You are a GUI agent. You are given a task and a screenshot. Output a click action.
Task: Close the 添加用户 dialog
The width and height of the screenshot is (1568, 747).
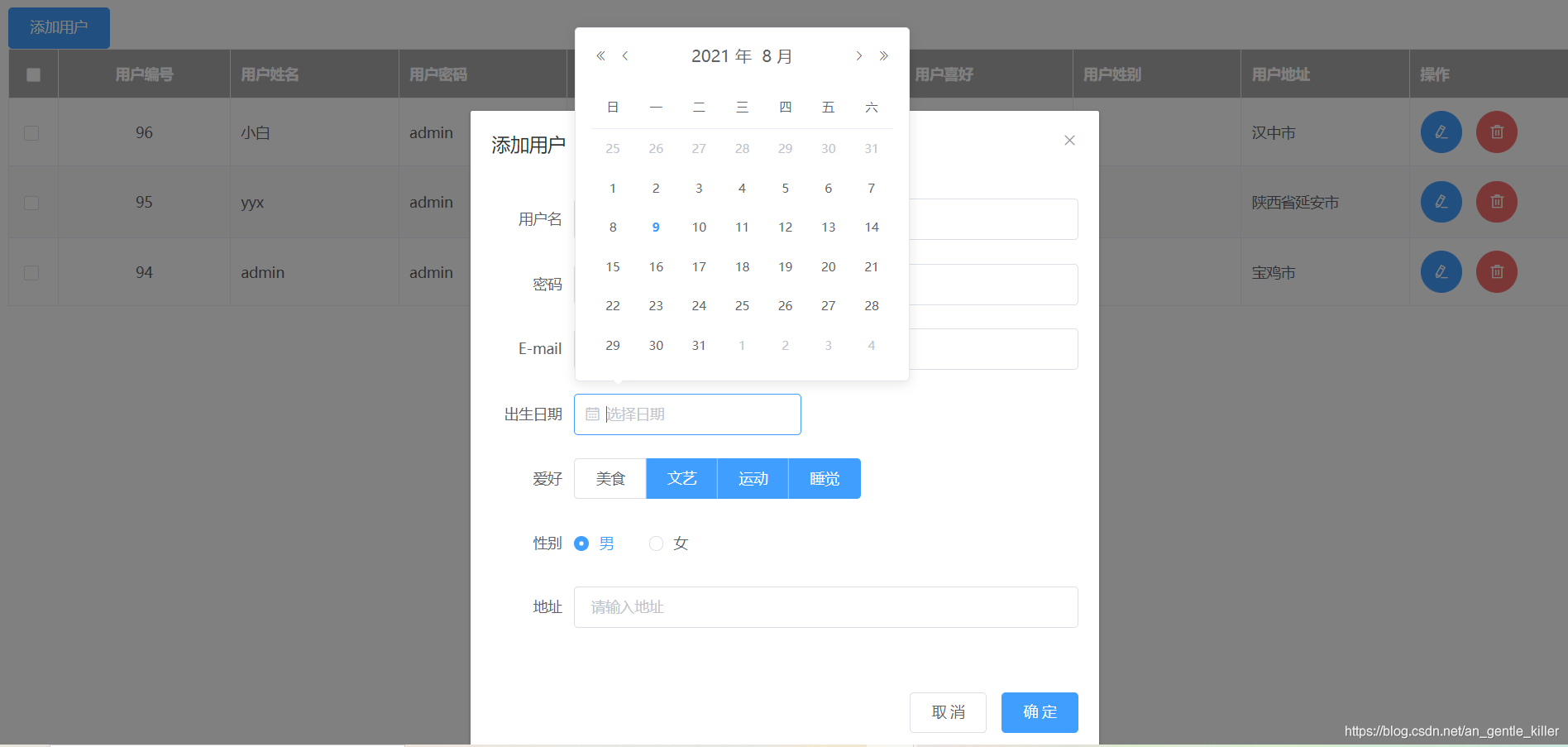click(1069, 140)
